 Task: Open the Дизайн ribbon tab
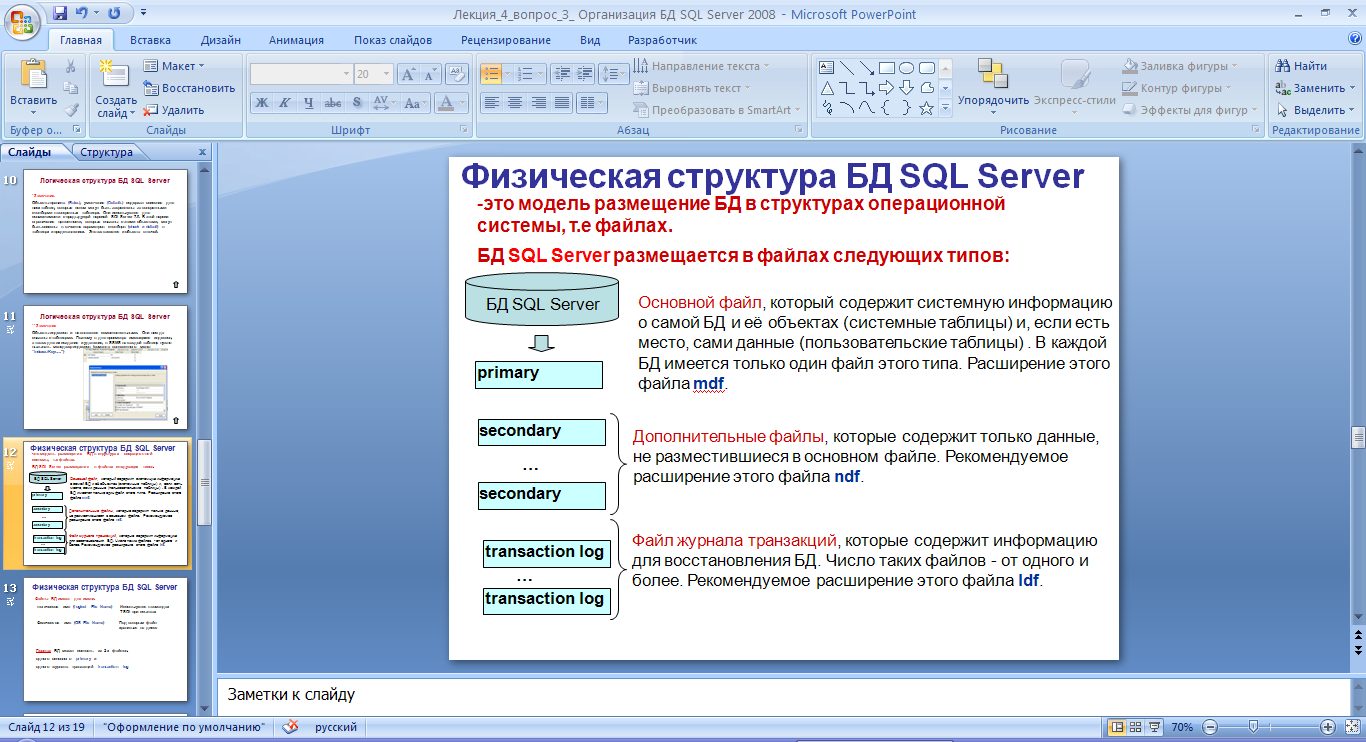coord(220,40)
